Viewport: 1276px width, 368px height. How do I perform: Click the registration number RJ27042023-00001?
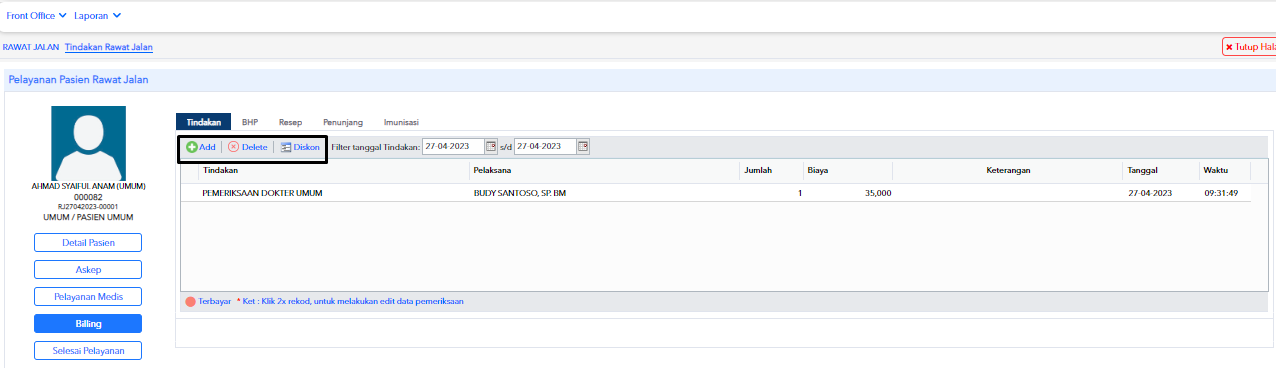click(x=88, y=207)
